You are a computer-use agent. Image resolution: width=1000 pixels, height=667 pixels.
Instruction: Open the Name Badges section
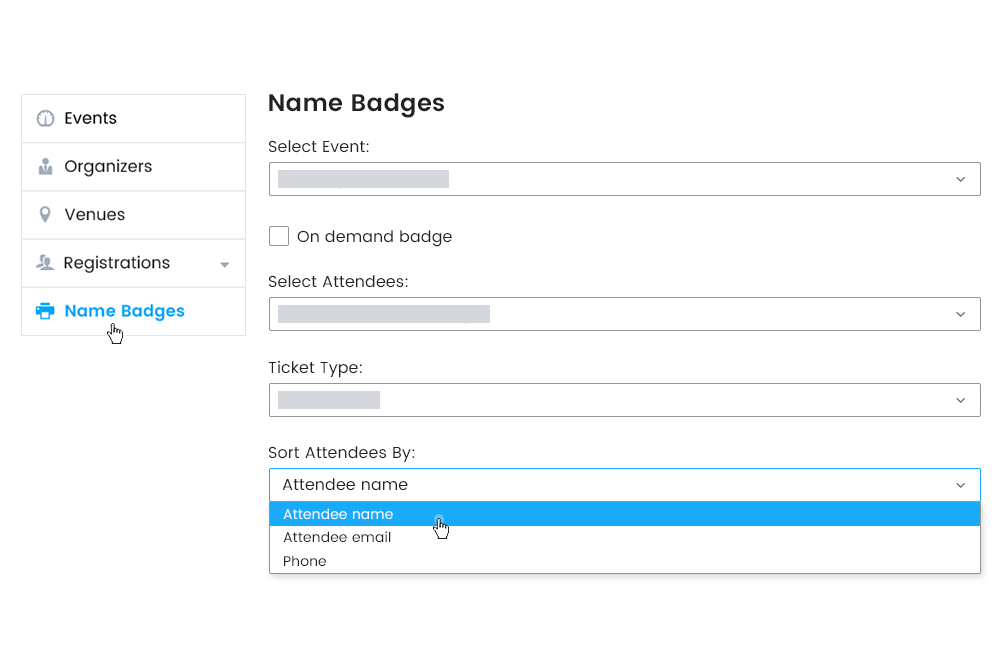pyautogui.click(x=124, y=311)
